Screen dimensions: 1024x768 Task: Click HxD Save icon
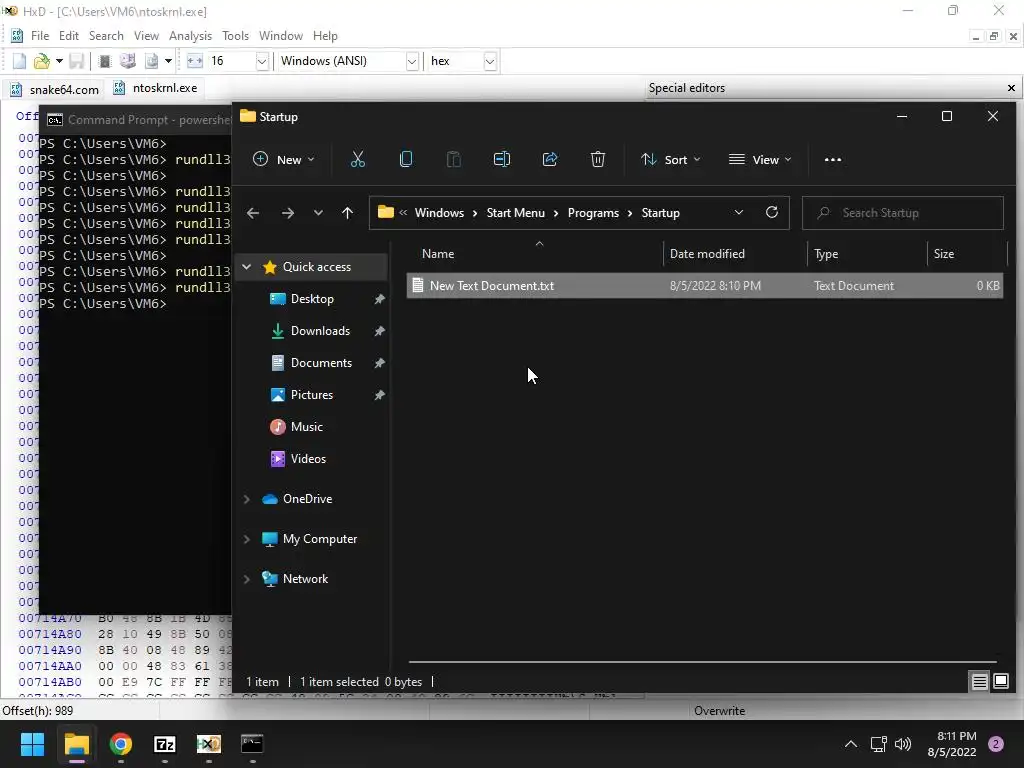pos(76,61)
